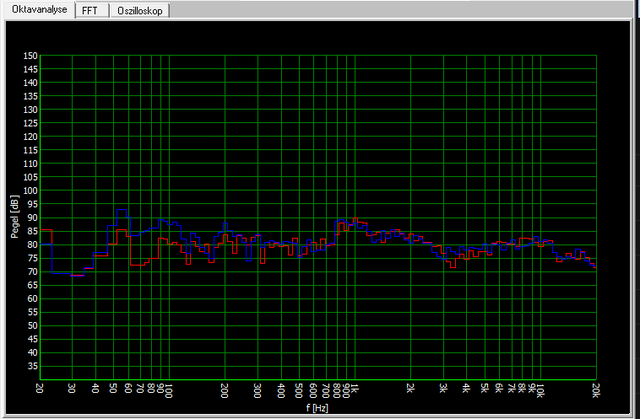Switch to the Oszilloskop tab
The width and height of the screenshot is (640, 419).
click(140, 11)
